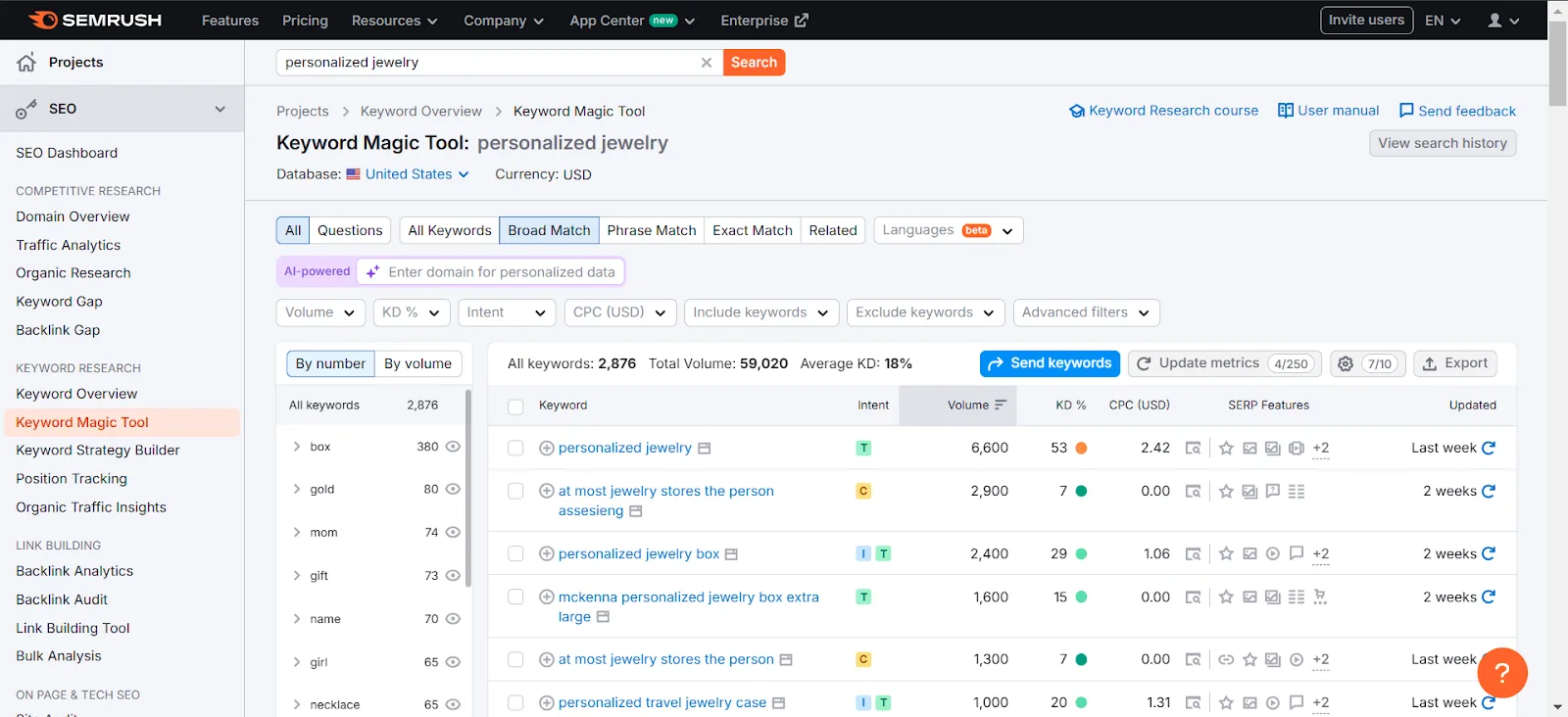Screen dimensions: 1568x717
Task: Toggle 'gift' group visibility eye icon
Action: tap(453, 575)
